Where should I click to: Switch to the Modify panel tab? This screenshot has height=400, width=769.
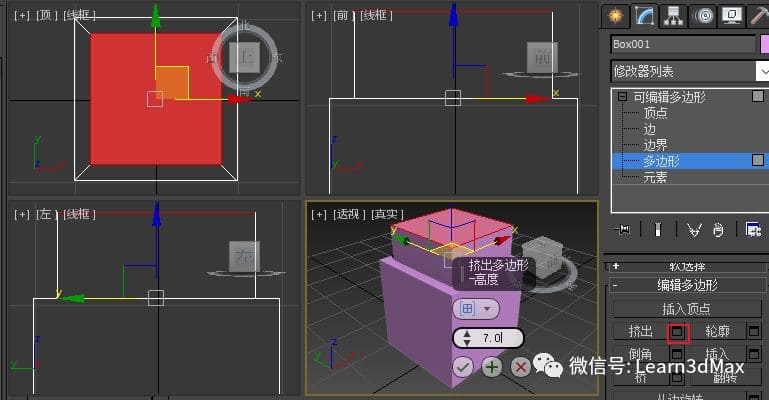coord(645,16)
